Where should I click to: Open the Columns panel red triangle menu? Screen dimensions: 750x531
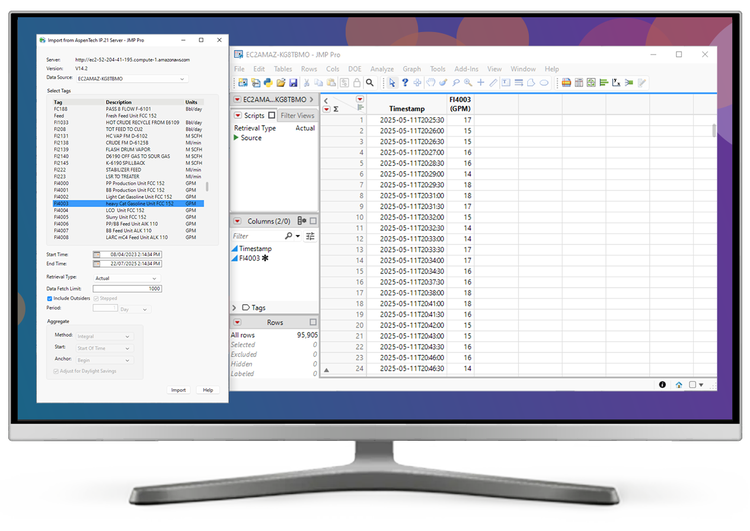coord(237,221)
